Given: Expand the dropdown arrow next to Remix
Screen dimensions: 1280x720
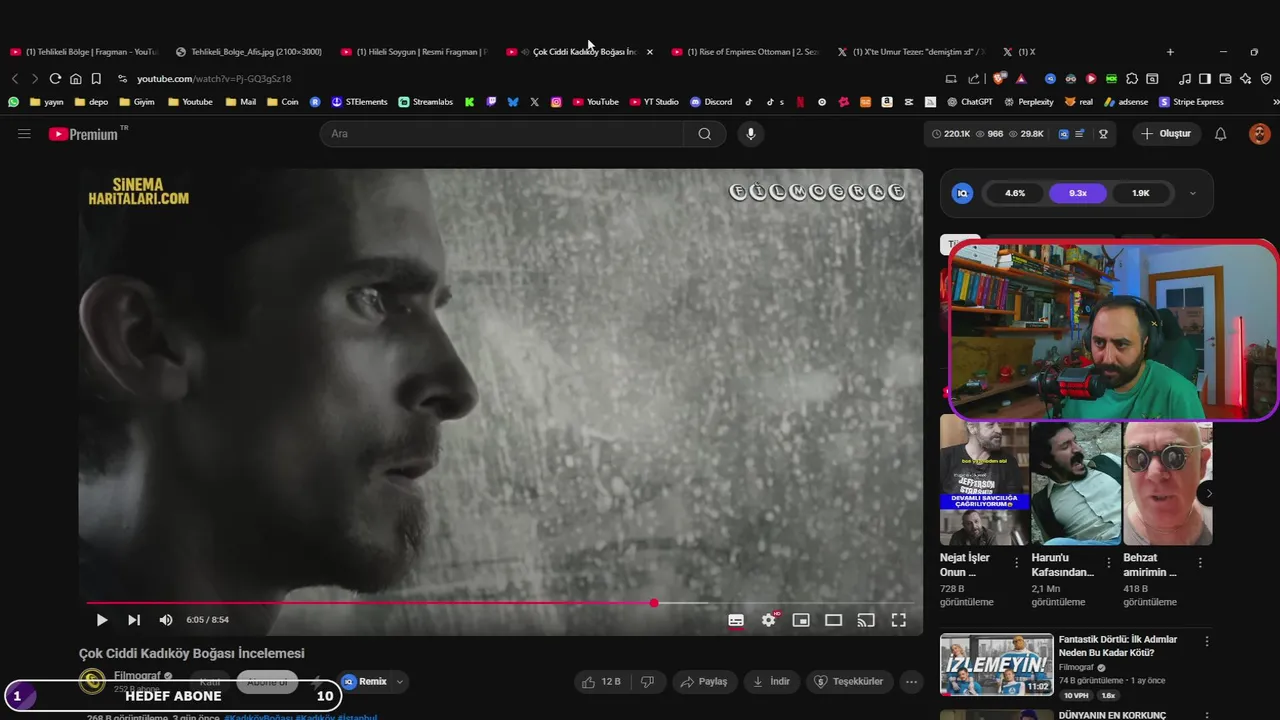Looking at the screenshot, I should point(400,682).
